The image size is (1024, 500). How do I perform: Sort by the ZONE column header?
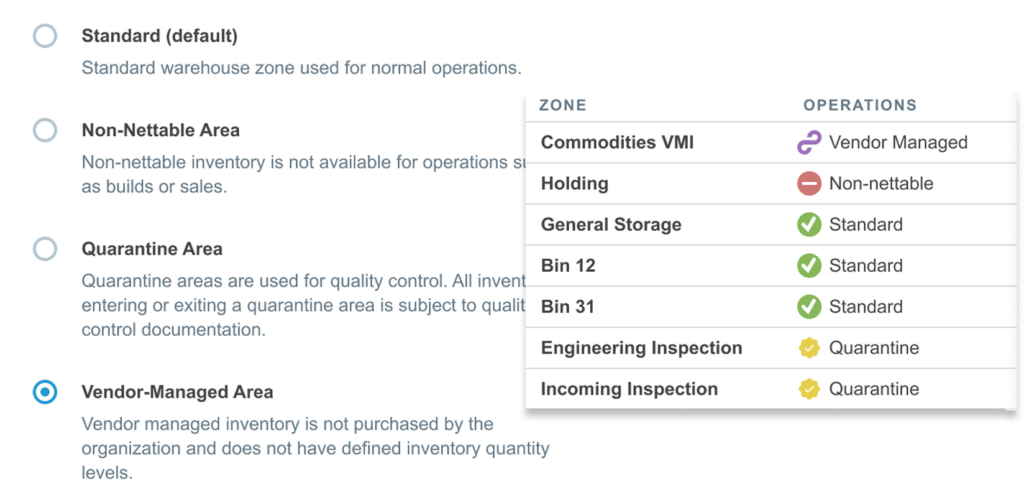[562, 105]
